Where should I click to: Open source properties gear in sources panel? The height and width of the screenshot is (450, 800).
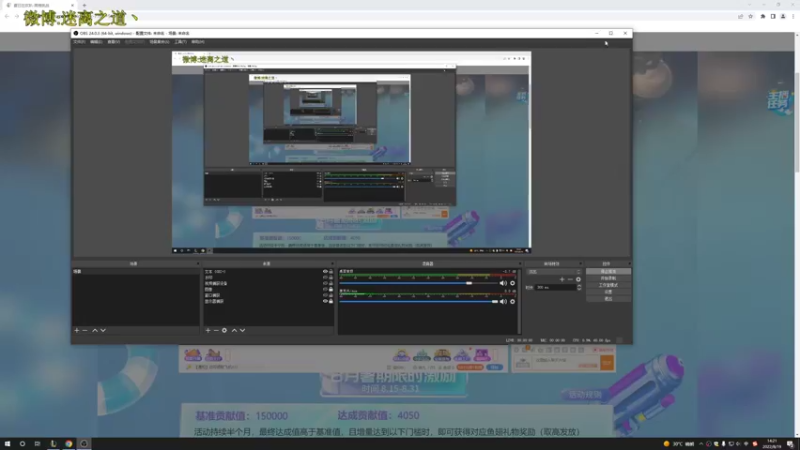coord(224,331)
